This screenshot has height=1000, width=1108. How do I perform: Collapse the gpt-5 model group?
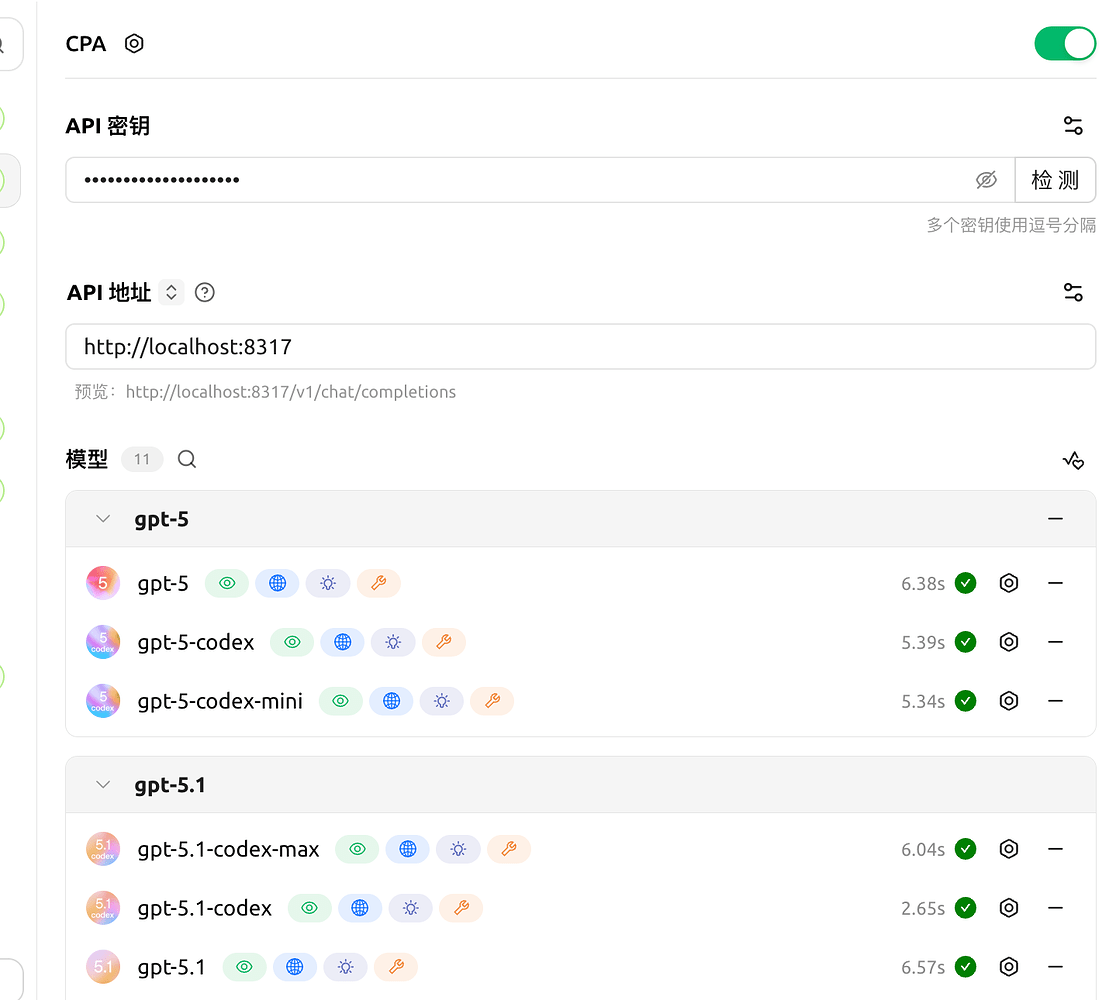tap(103, 519)
